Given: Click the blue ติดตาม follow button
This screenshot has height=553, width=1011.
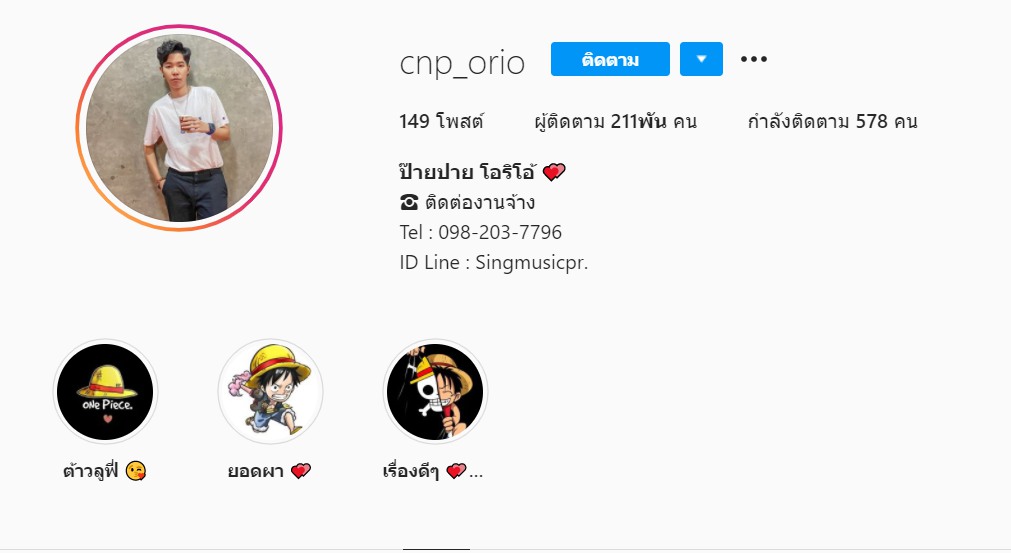Looking at the screenshot, I should click(610, 59).
